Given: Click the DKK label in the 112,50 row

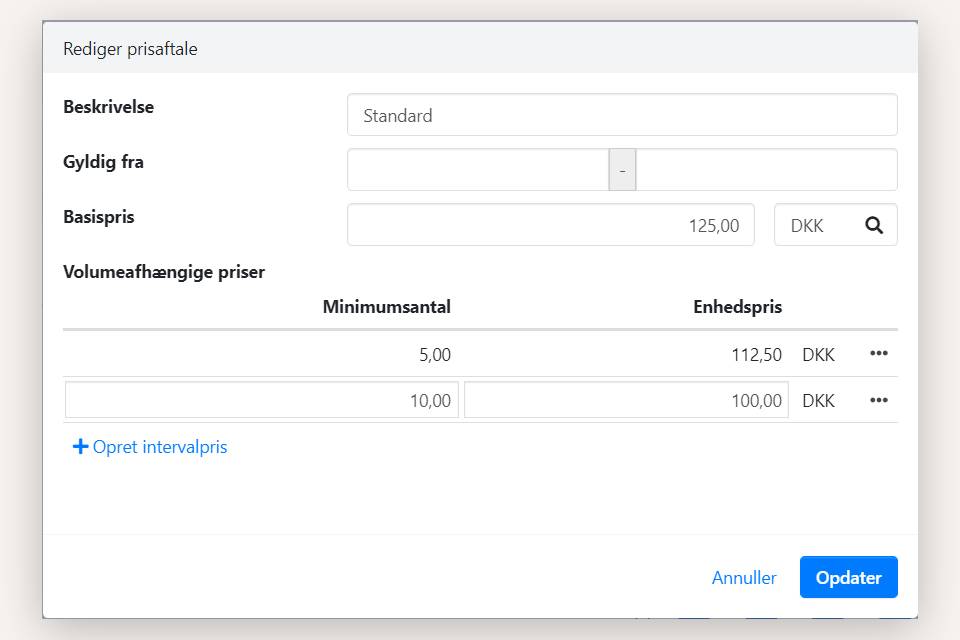Looking at the screenshot, I should pos(818,354).
